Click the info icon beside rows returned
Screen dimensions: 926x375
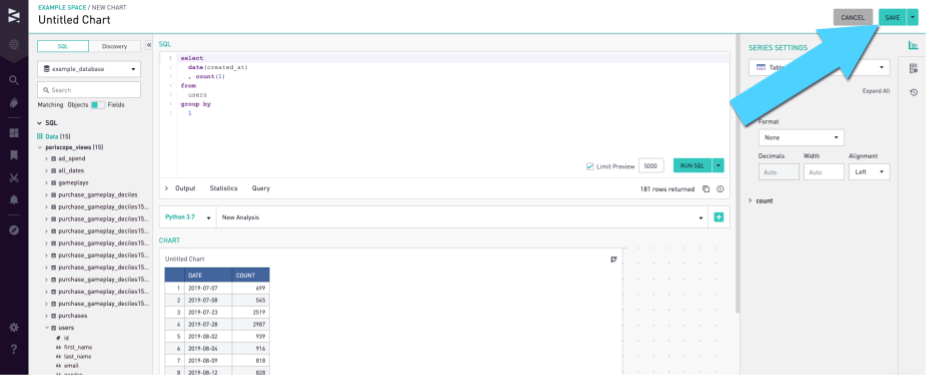[x=720, y=189]
